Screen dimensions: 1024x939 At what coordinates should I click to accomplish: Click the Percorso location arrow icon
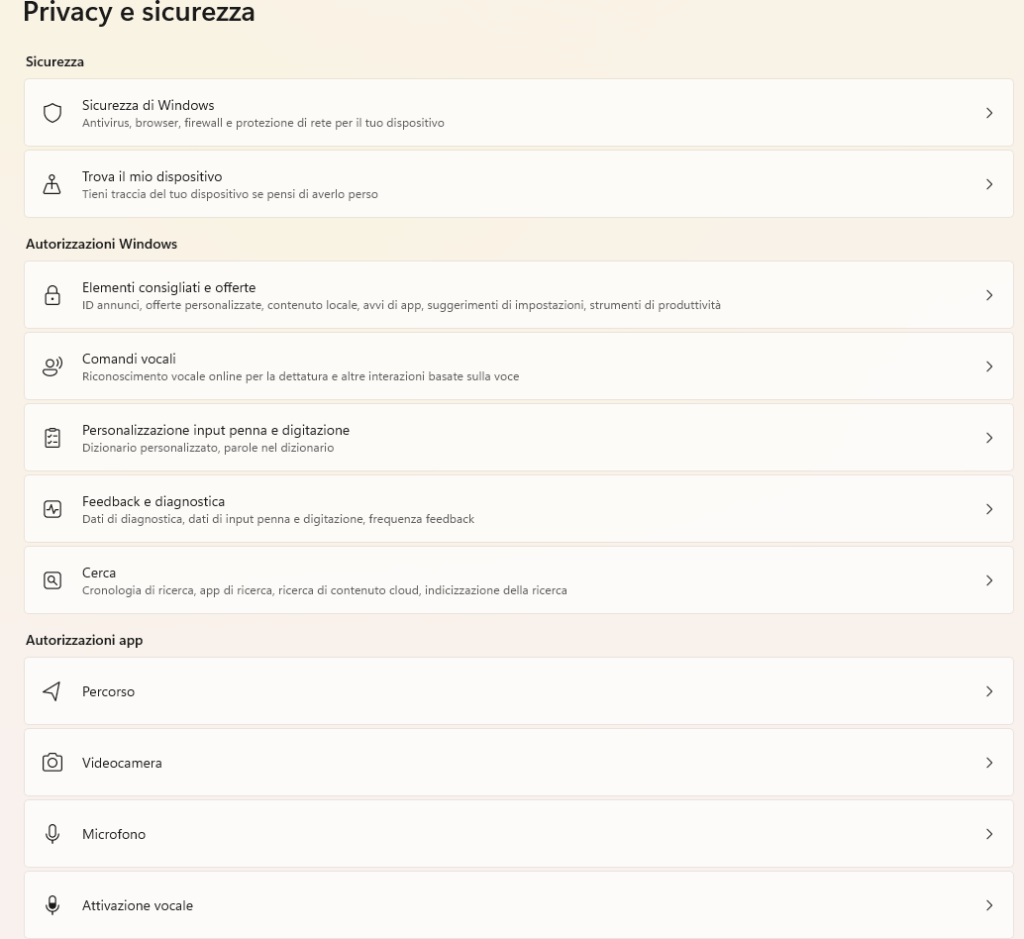(53, 691)
